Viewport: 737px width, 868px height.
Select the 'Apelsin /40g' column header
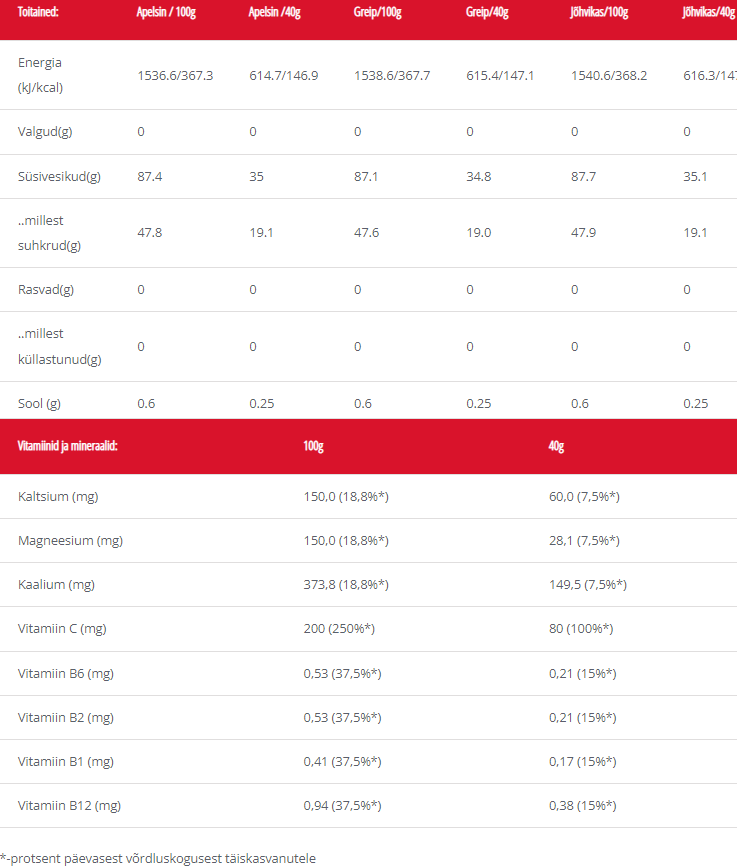click(x=274, y=12)
